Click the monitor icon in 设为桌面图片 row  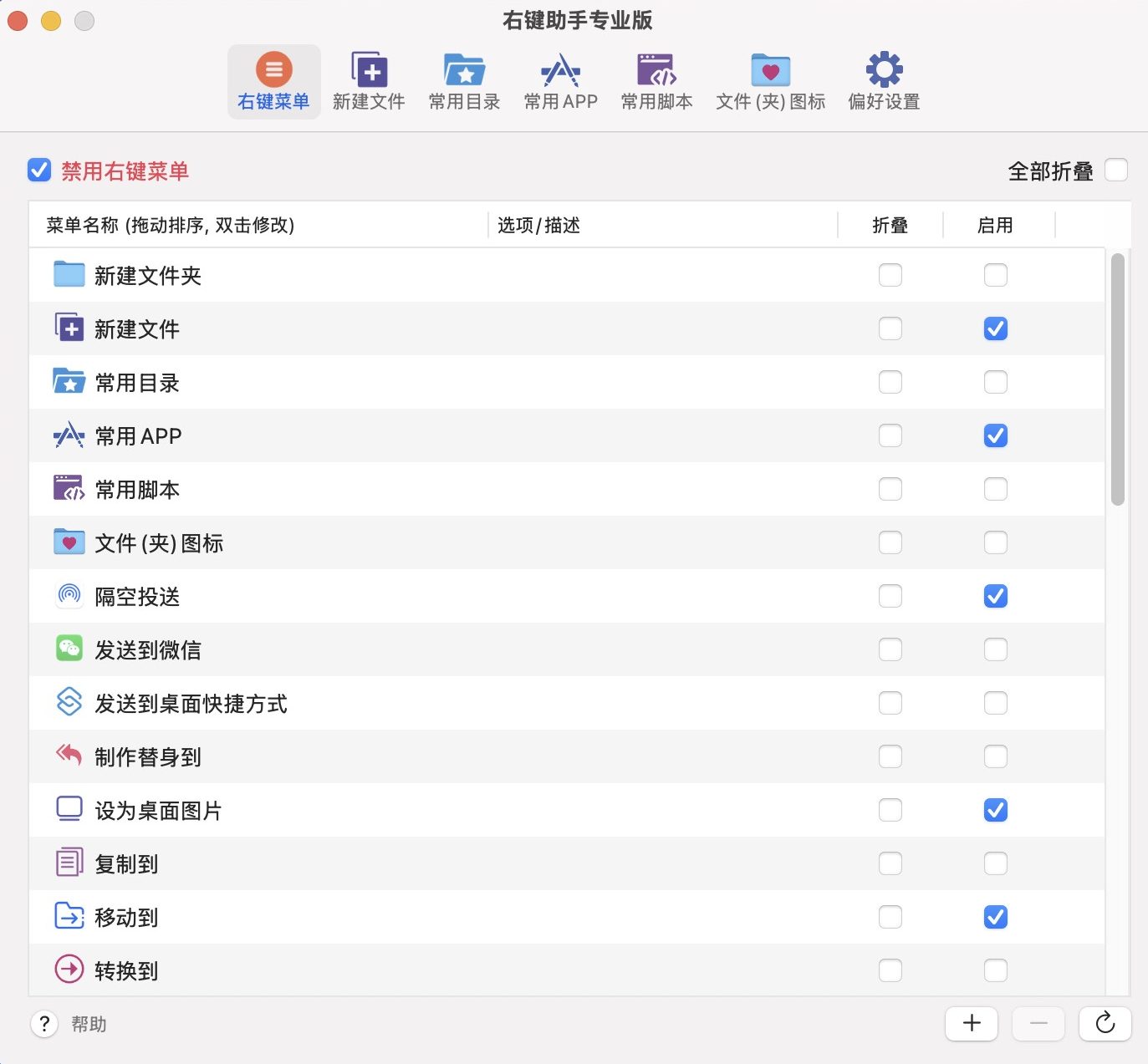[x=69, y=808]
